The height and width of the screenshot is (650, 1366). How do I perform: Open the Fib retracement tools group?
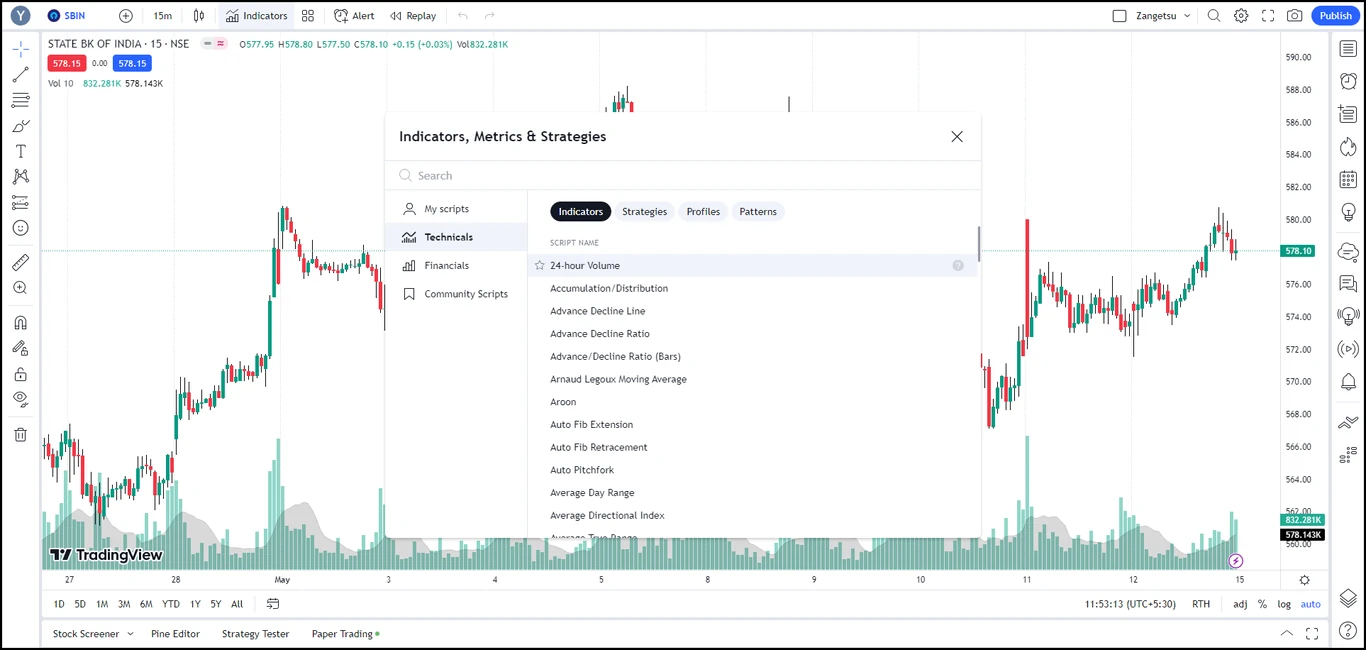pos(20,100)
